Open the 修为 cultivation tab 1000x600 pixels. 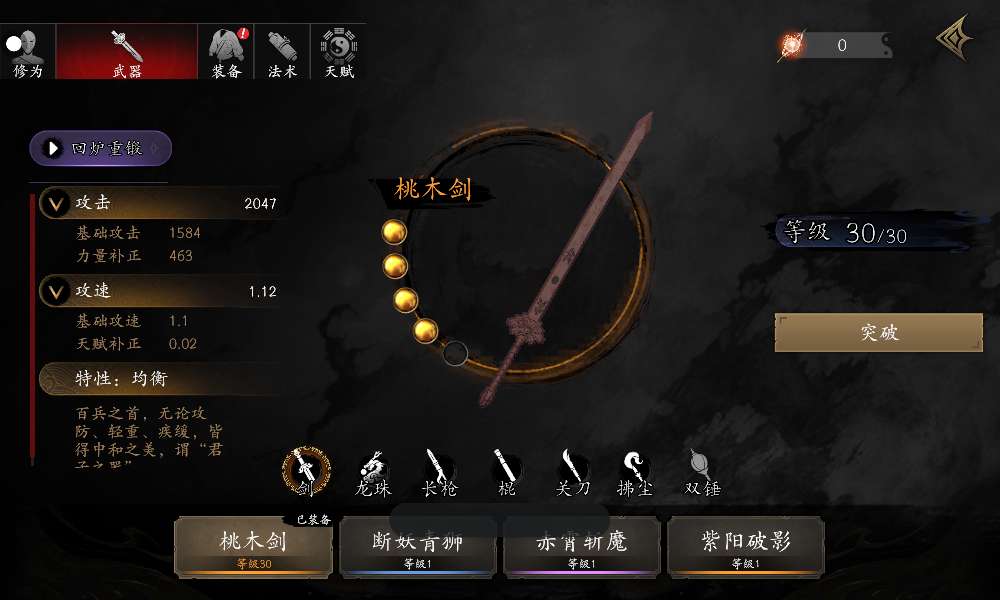27,52
